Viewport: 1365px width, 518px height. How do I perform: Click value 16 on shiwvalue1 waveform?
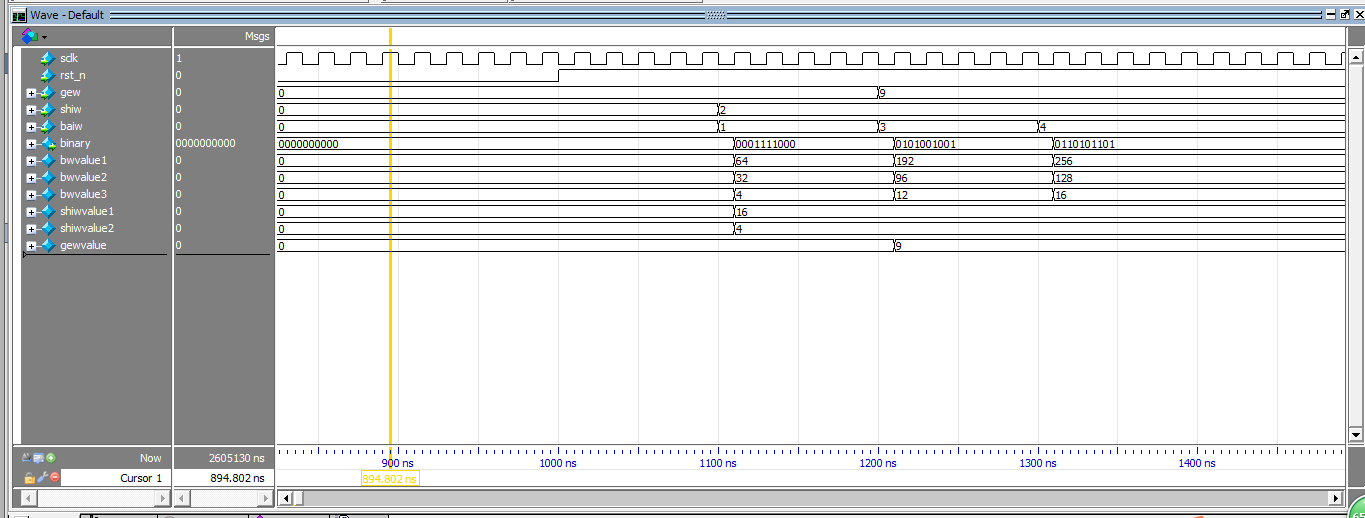(742, 212)
